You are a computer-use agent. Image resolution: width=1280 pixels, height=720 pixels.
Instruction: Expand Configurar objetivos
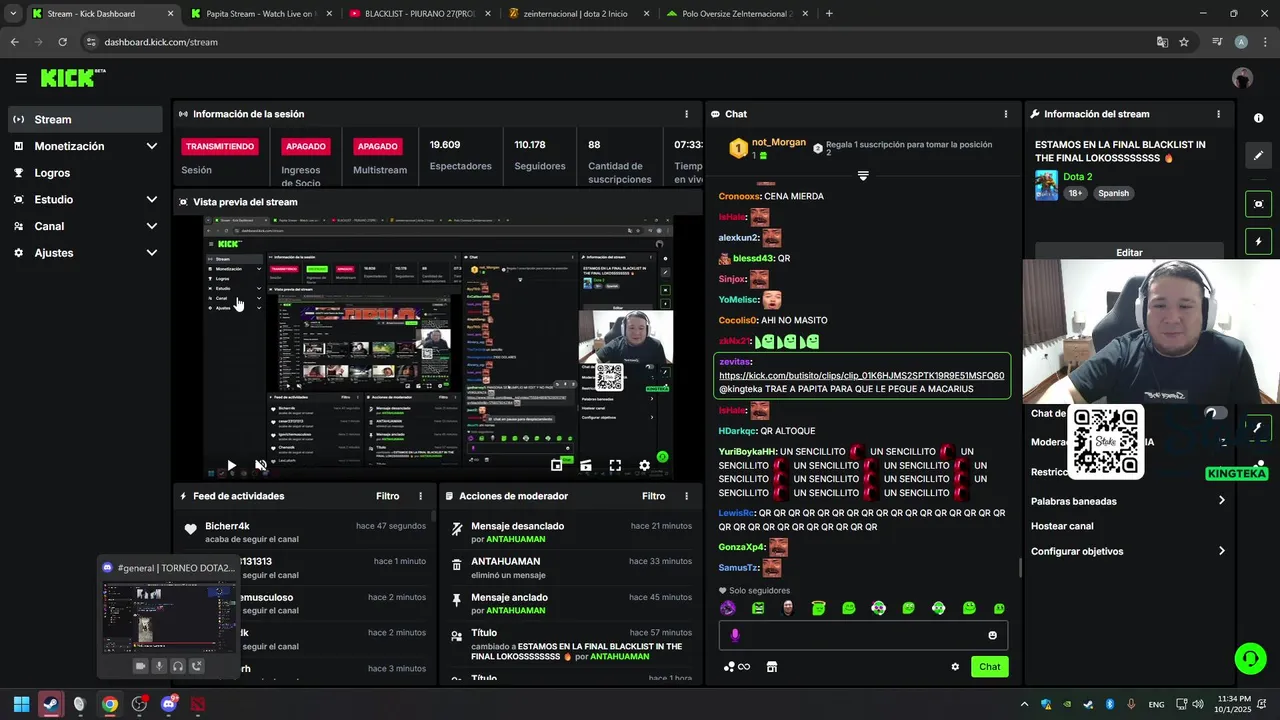(1129, 551)
